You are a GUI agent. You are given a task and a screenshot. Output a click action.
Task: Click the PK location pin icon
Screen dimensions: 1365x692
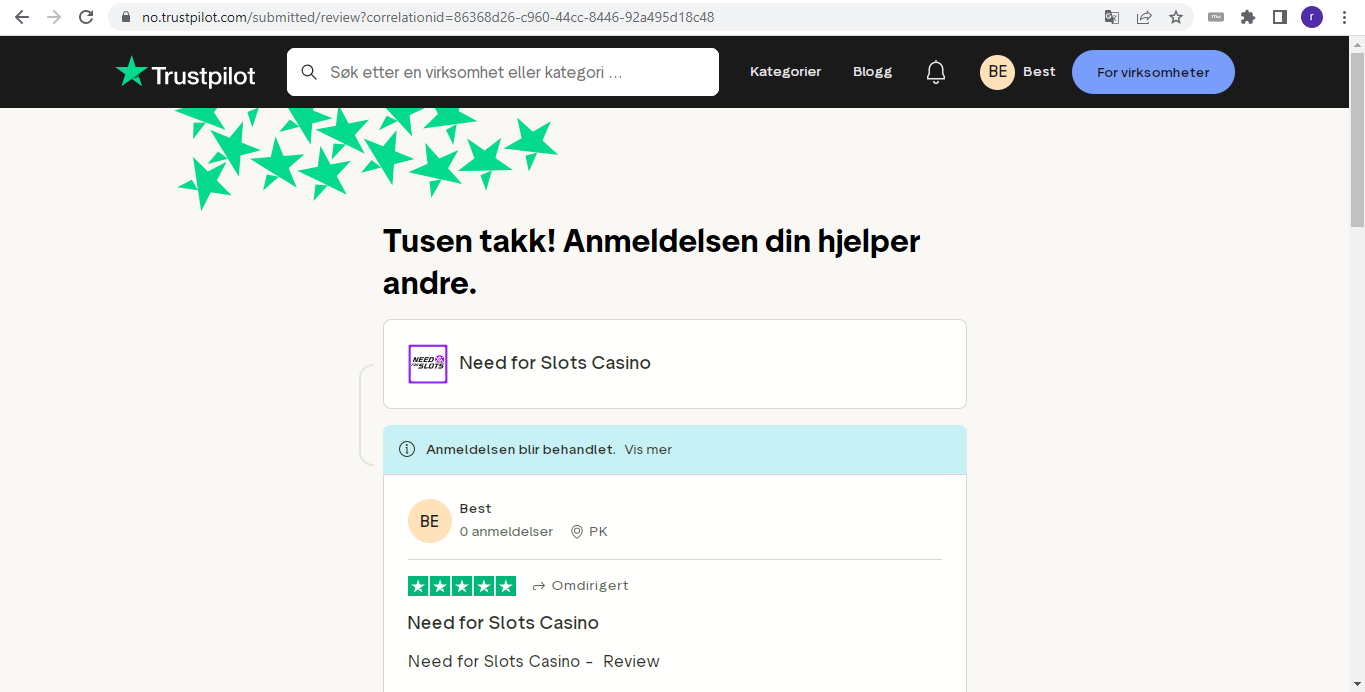[x=577, y=532]
